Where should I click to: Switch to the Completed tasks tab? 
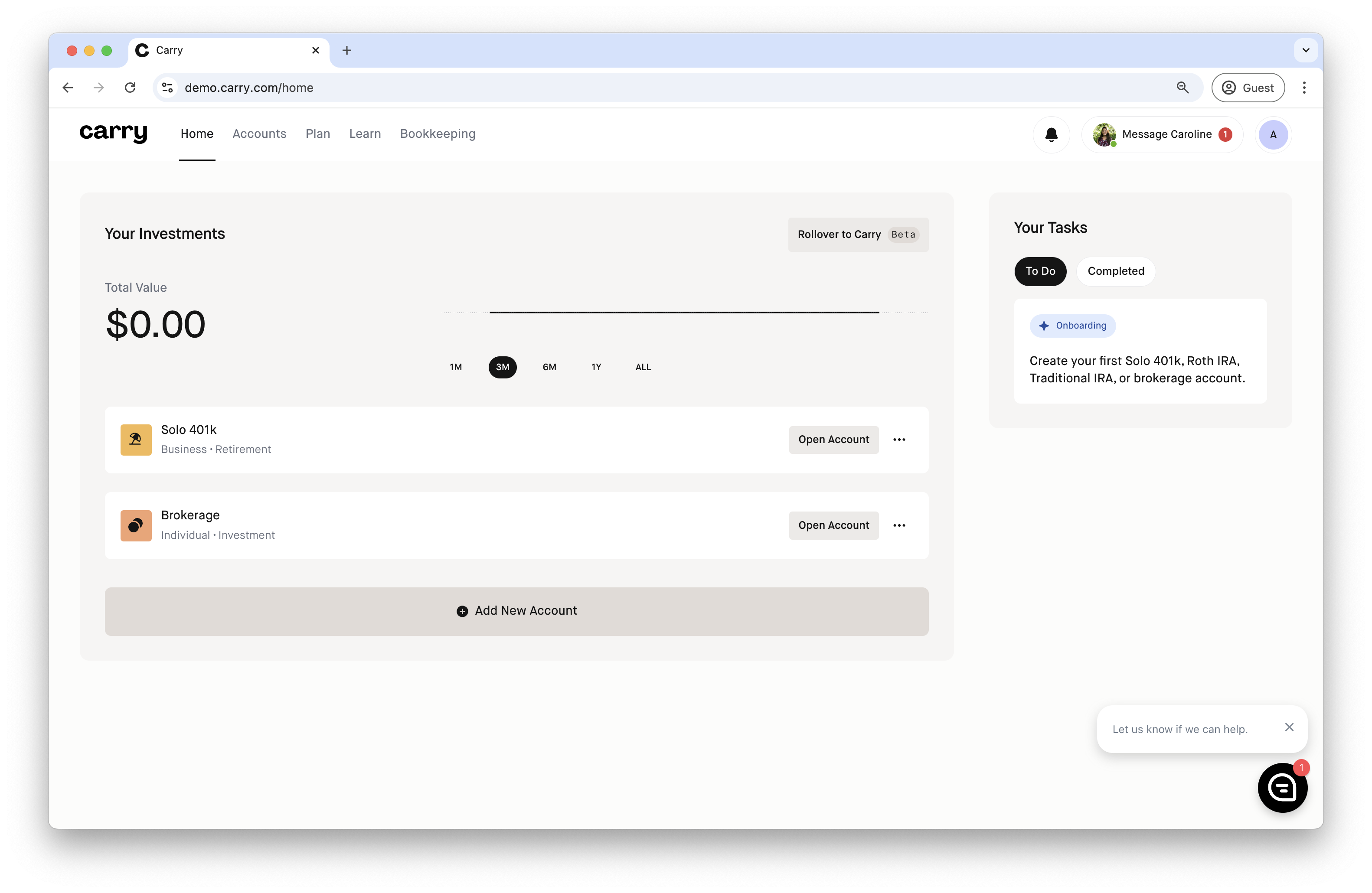click(1115, 271)
